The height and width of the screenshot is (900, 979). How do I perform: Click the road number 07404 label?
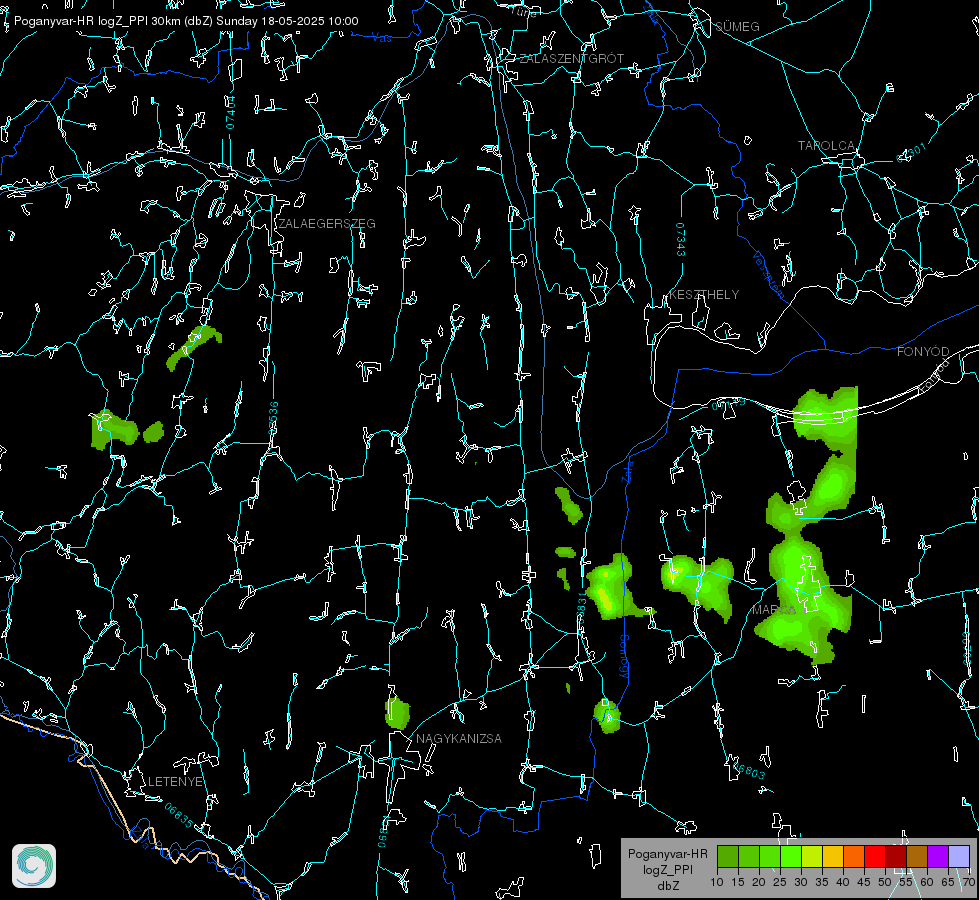point(230,112)
